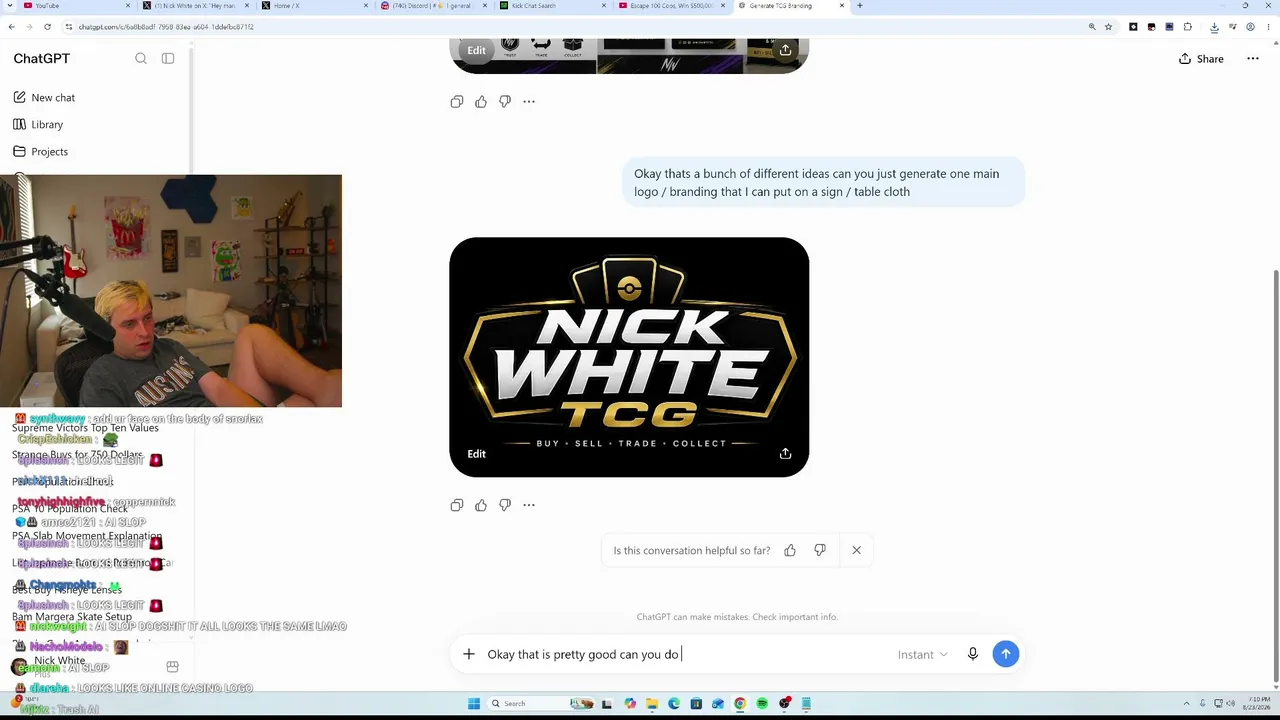Open the Nick White TCG generated image
Screen dimensions: 1280x720
[629, 357]
